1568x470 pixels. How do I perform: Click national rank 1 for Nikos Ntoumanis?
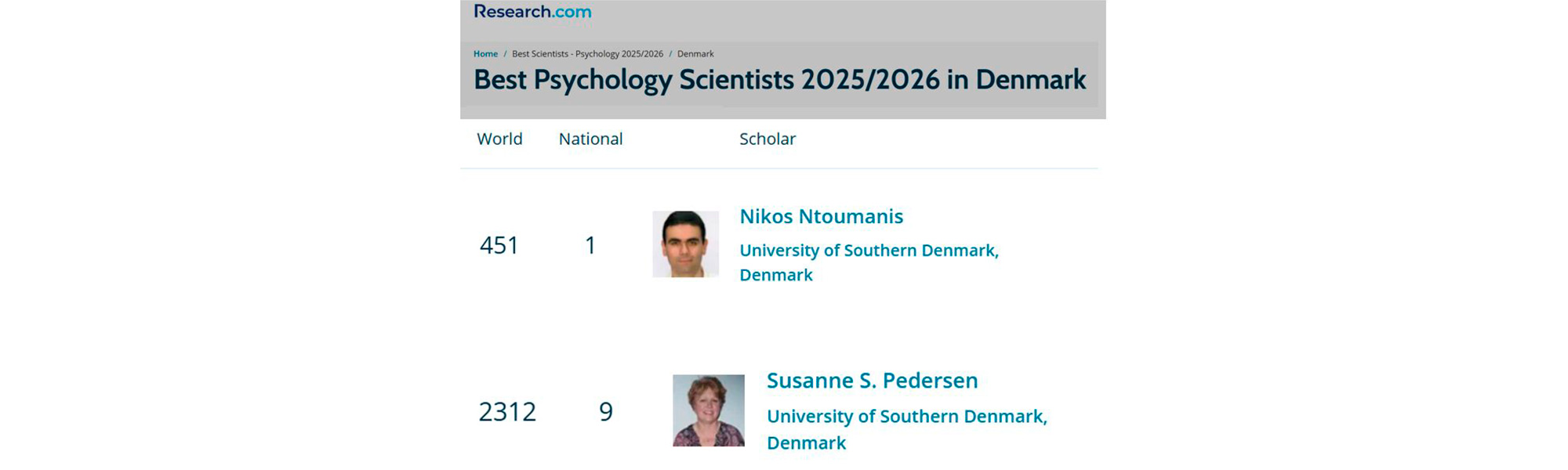pyautogui.click(x=590, y=245)
